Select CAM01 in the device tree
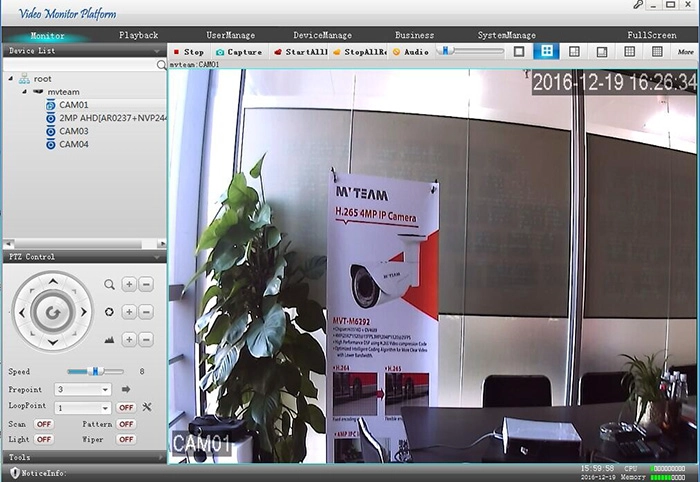 point(74,105)
